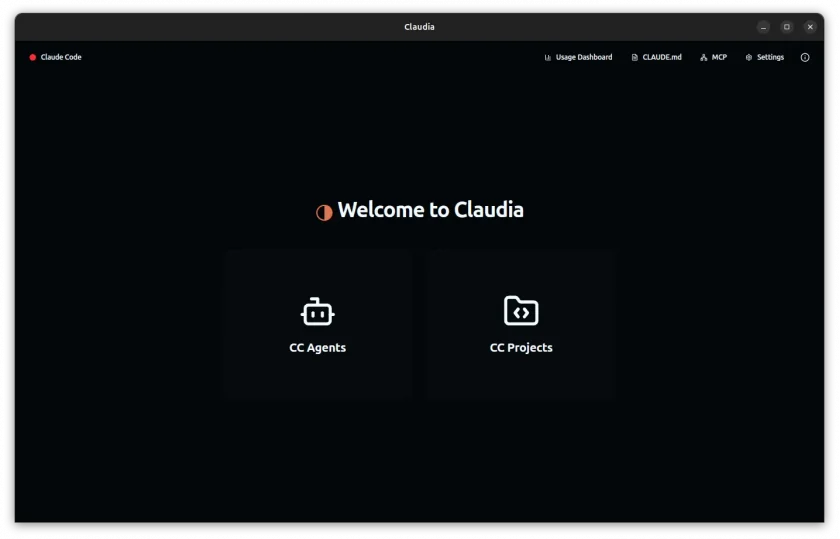Click the MCP network icon
This screenshot has height=539, width=840.
pos(703,57)
